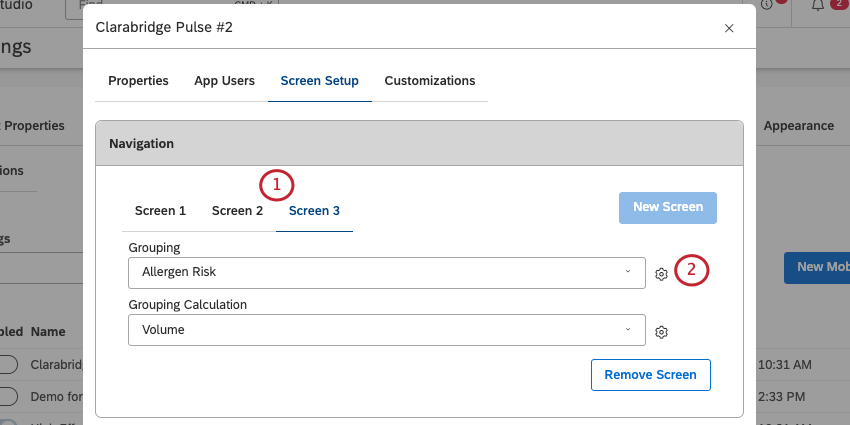The image size is (850, 425).
Task: Open settings gear next to Volume calculation
Action: [x=661, y=332]
